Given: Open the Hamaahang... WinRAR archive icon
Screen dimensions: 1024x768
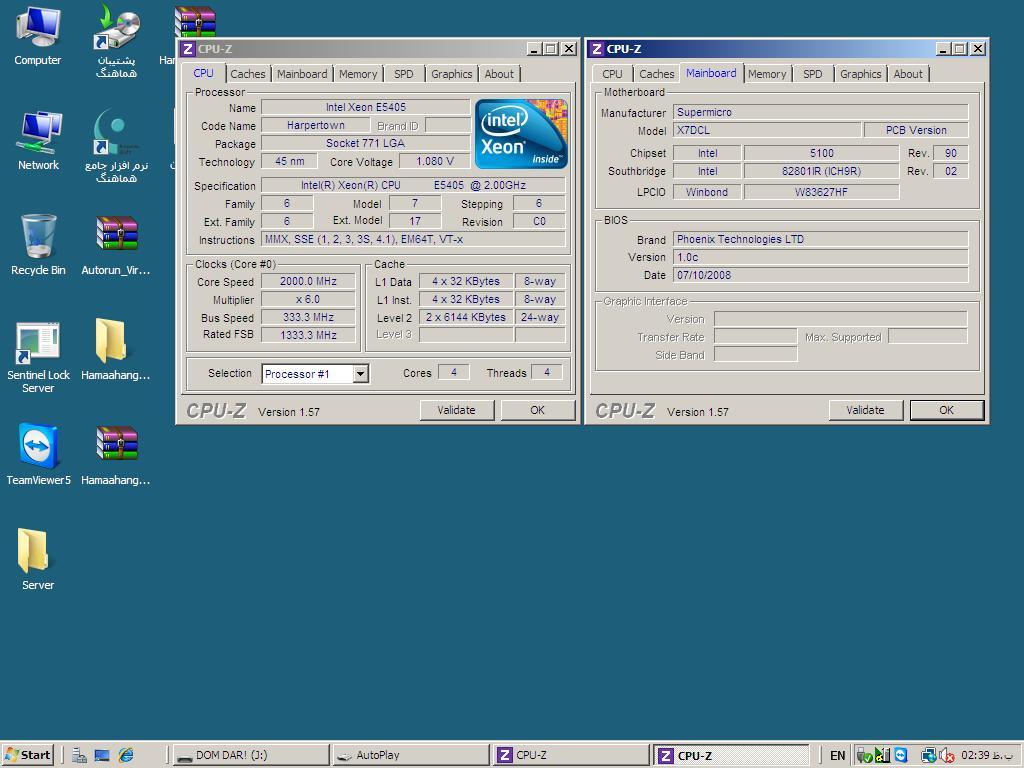Looking at the screenshot, I should [116, 455].
